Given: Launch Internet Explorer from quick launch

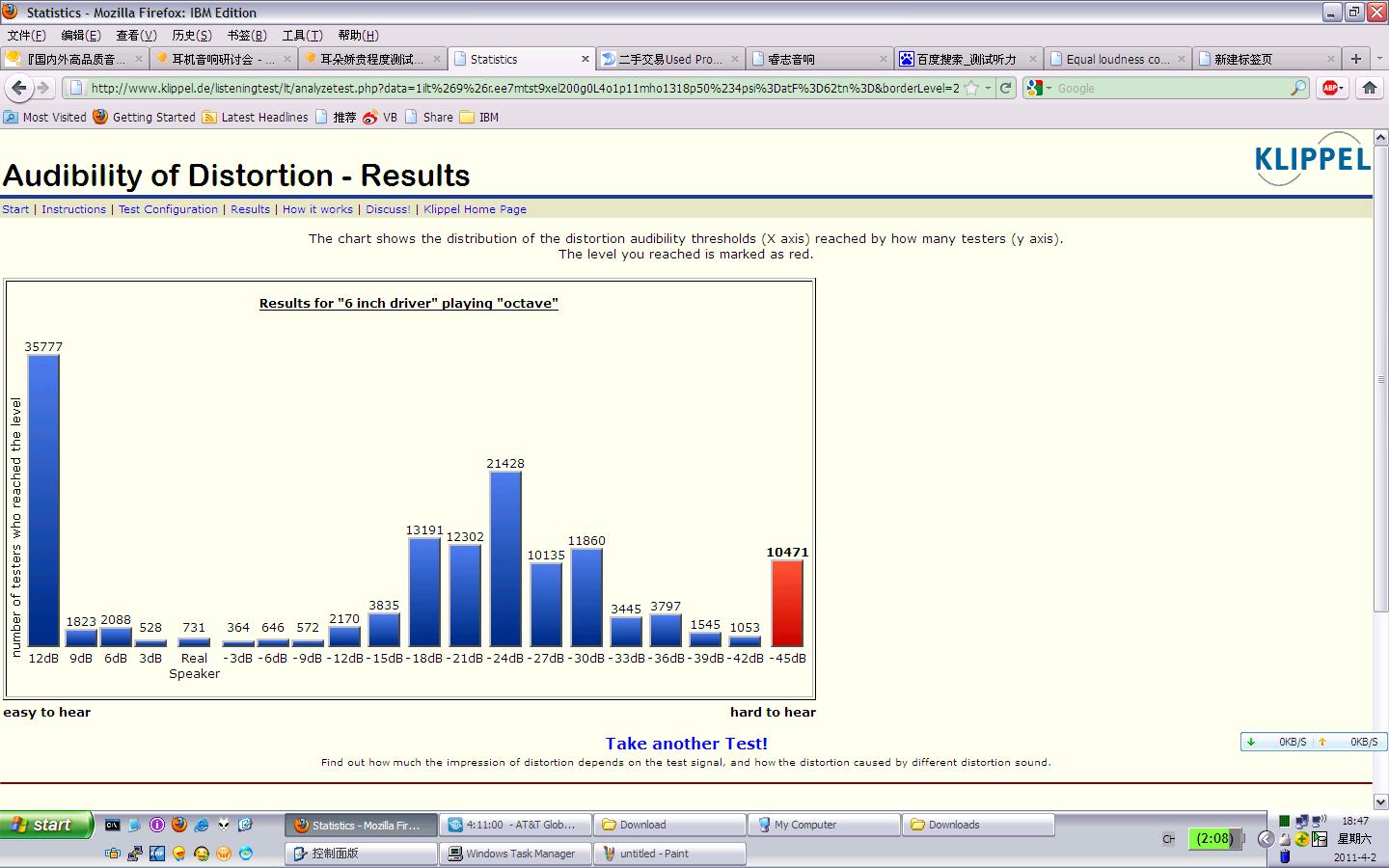Looking at the screenshot, I should pyautogui.click(x=202, y=825).
